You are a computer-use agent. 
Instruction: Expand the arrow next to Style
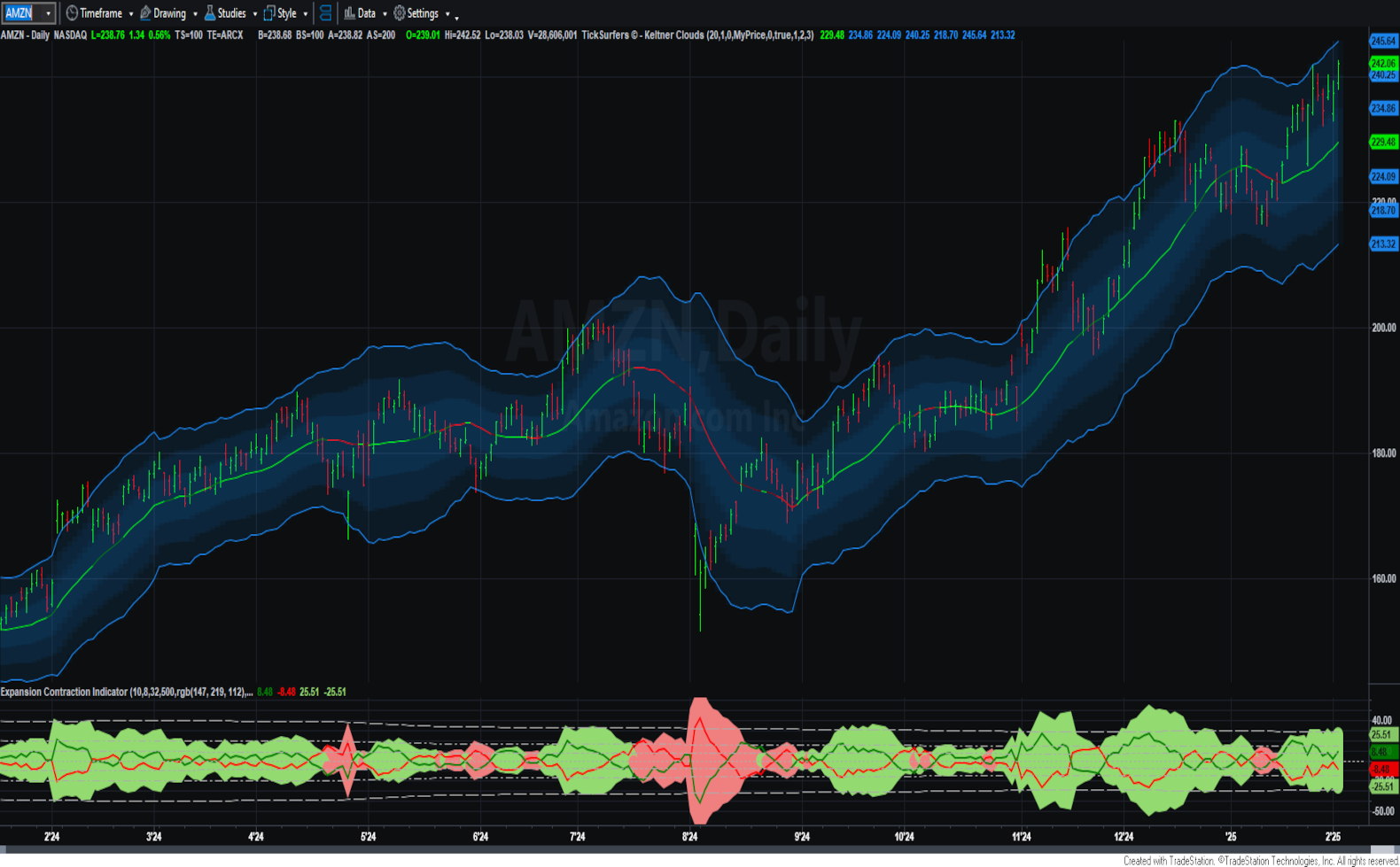tap(306, 14)
